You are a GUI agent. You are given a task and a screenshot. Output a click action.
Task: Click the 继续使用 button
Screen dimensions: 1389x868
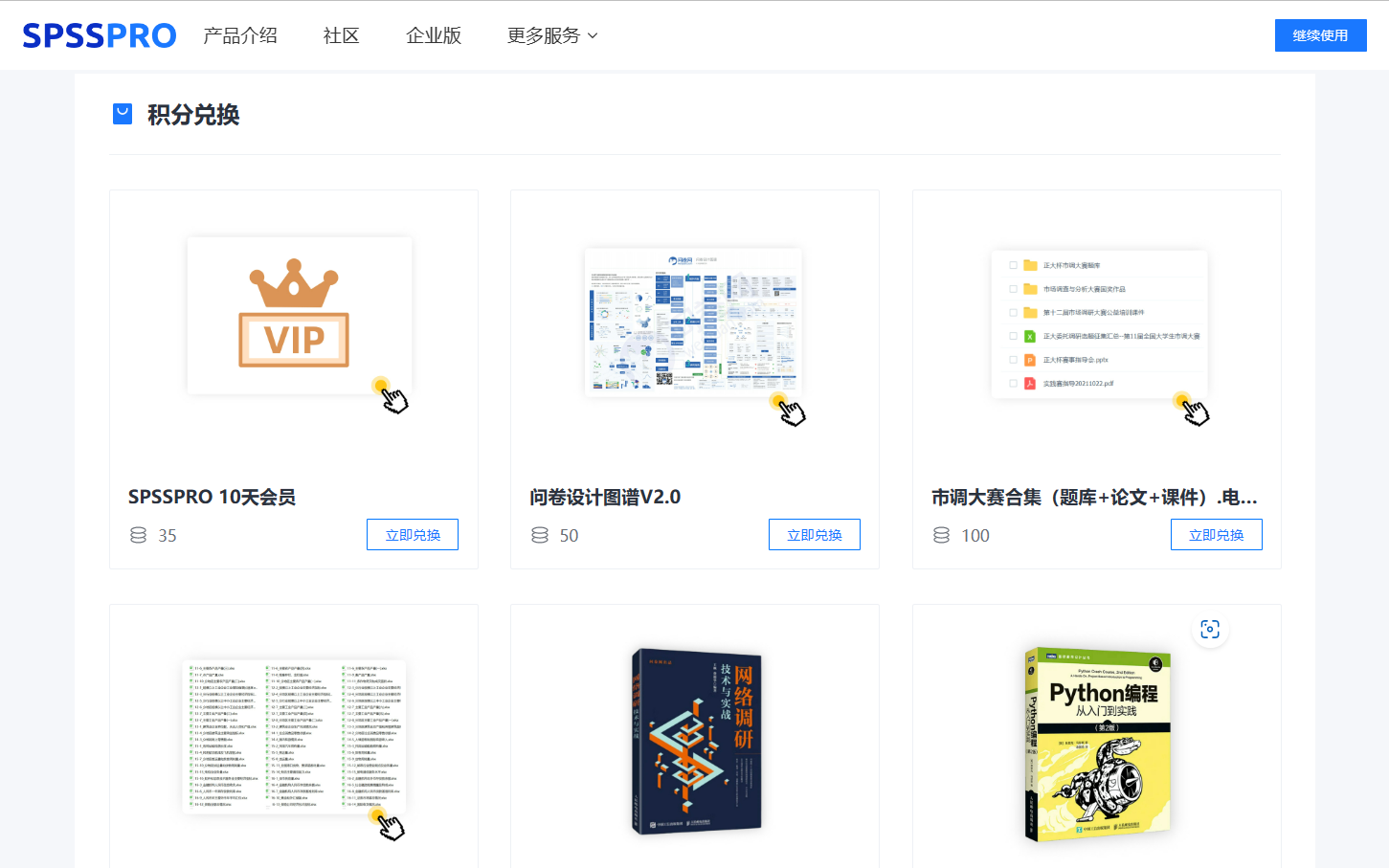[x=1320, y=35]
